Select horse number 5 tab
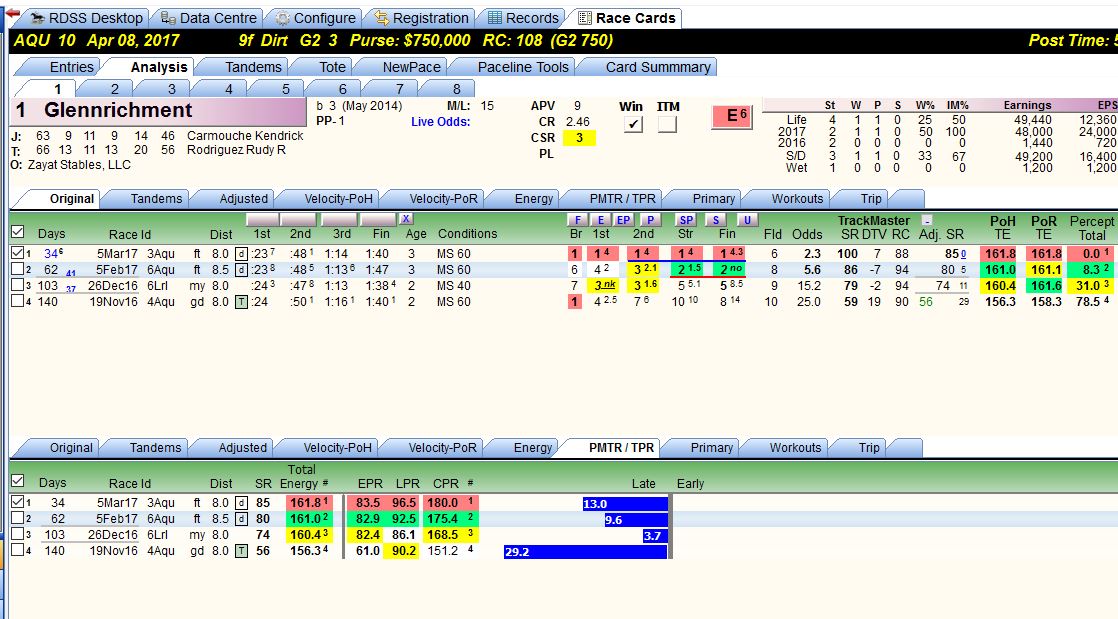The height and width of the screenshot is (619, 1118). [285, 89]
